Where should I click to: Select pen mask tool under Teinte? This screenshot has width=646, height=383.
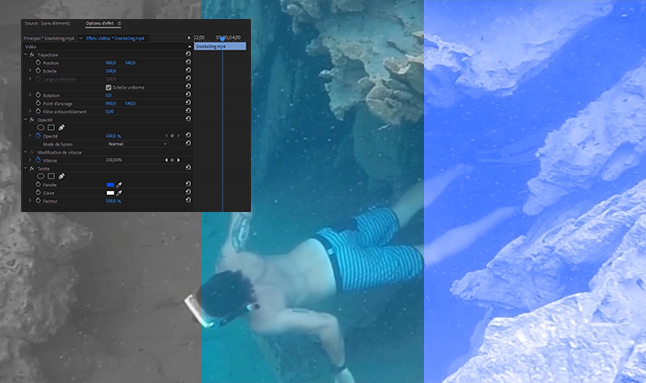(61, 176)
